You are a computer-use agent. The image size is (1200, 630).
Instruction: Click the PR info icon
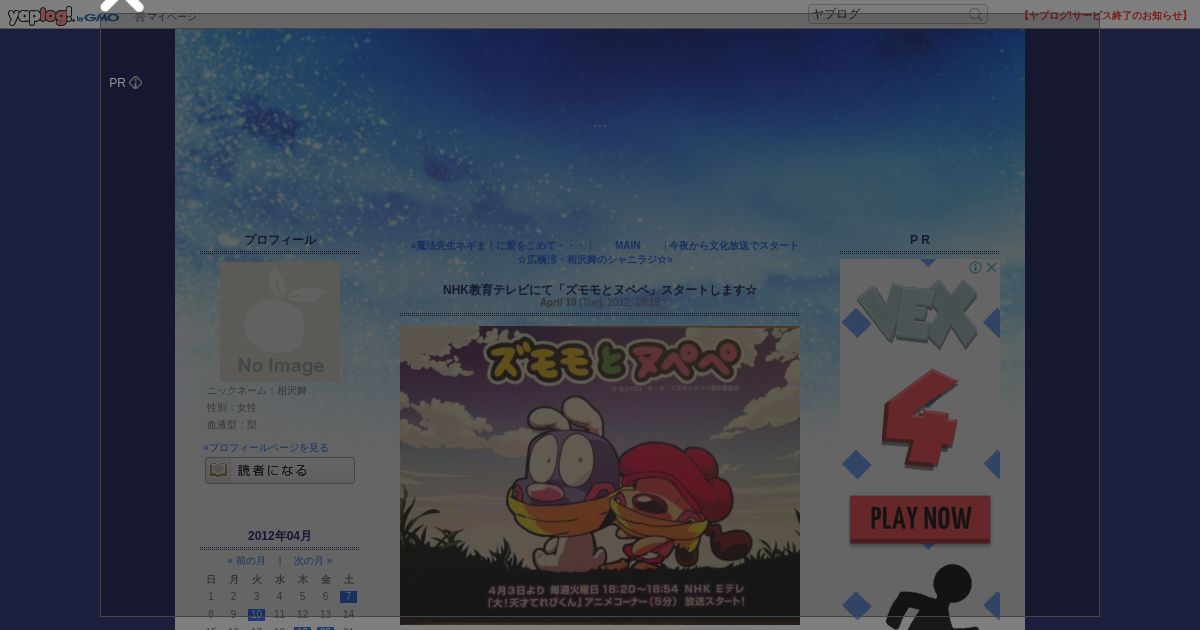click(x=136, y=83)
